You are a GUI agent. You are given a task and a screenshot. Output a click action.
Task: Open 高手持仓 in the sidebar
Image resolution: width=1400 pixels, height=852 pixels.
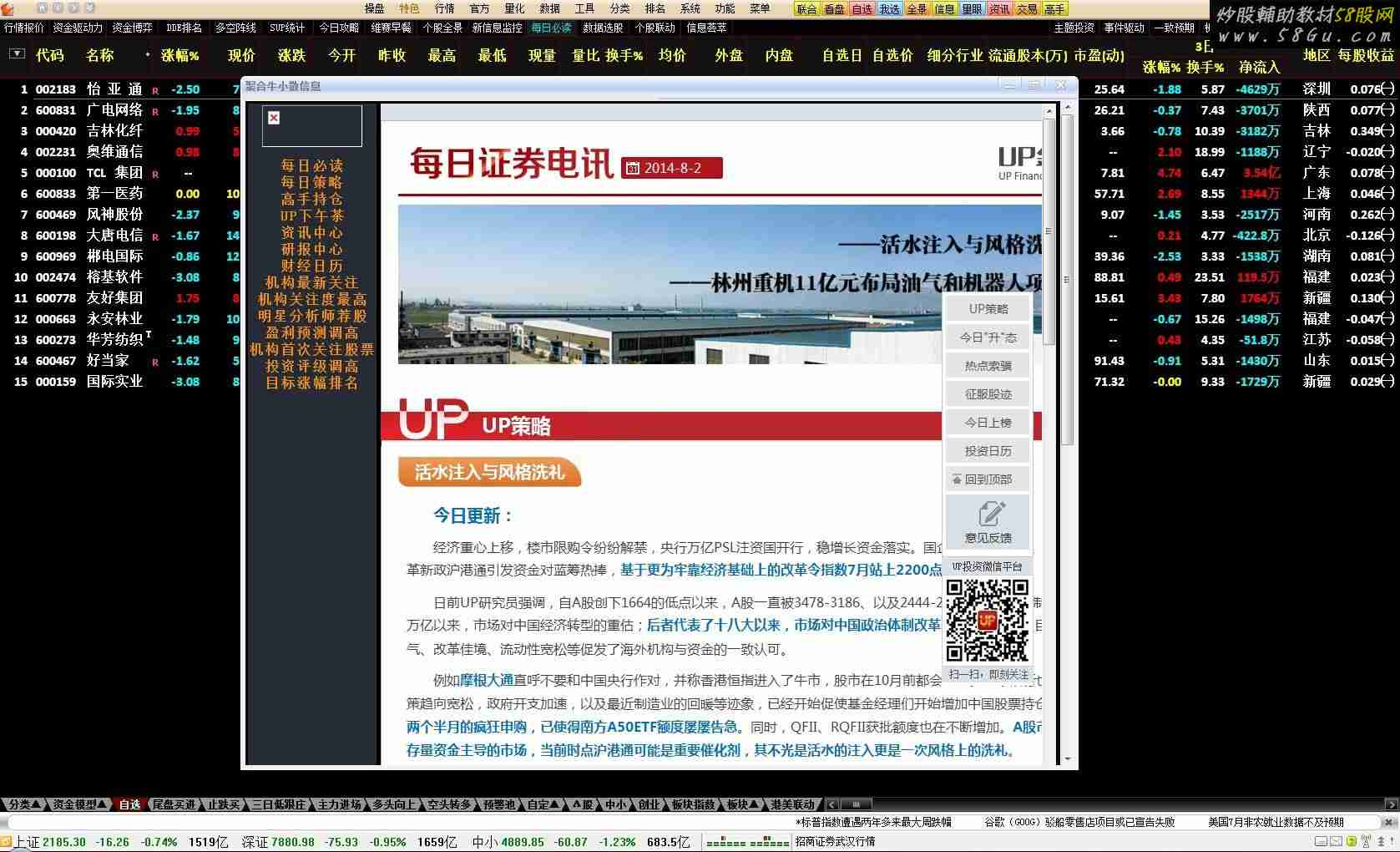(x=311, y=199)
